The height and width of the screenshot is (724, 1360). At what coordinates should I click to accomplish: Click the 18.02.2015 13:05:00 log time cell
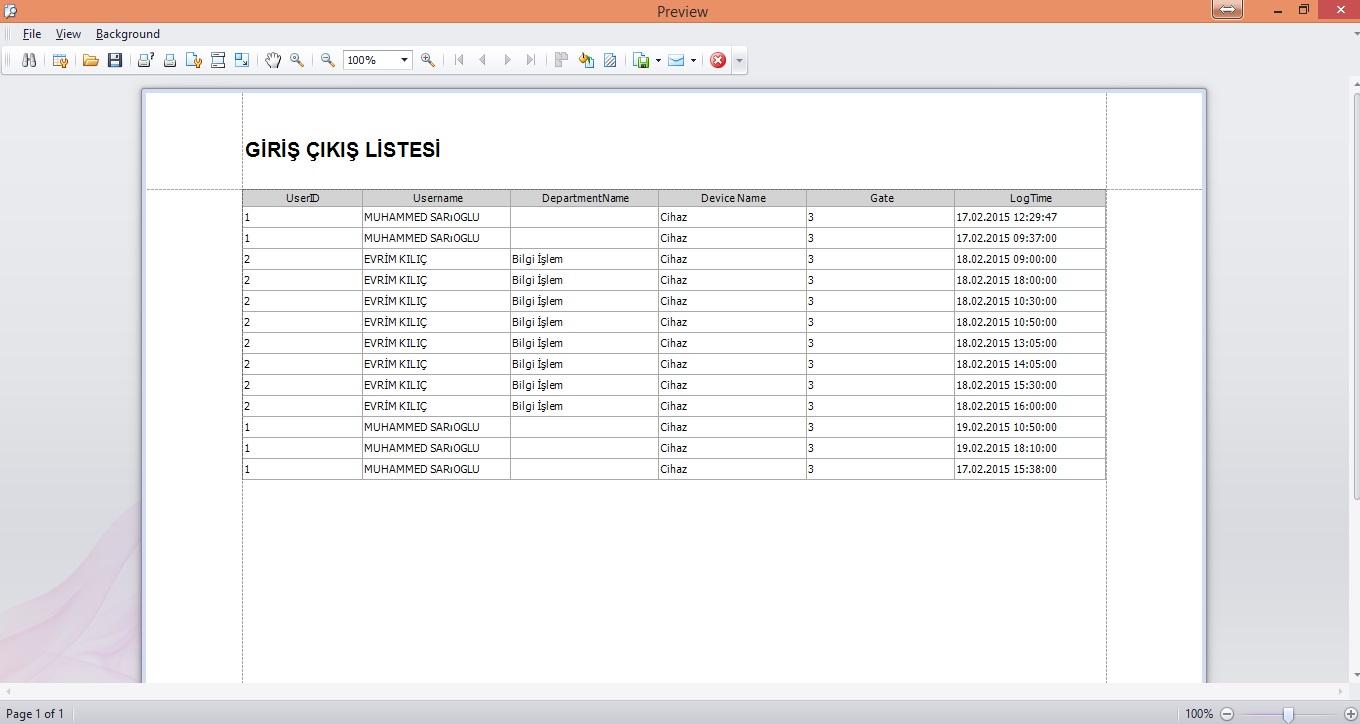pyautogui.click(x=1030, y=343)
